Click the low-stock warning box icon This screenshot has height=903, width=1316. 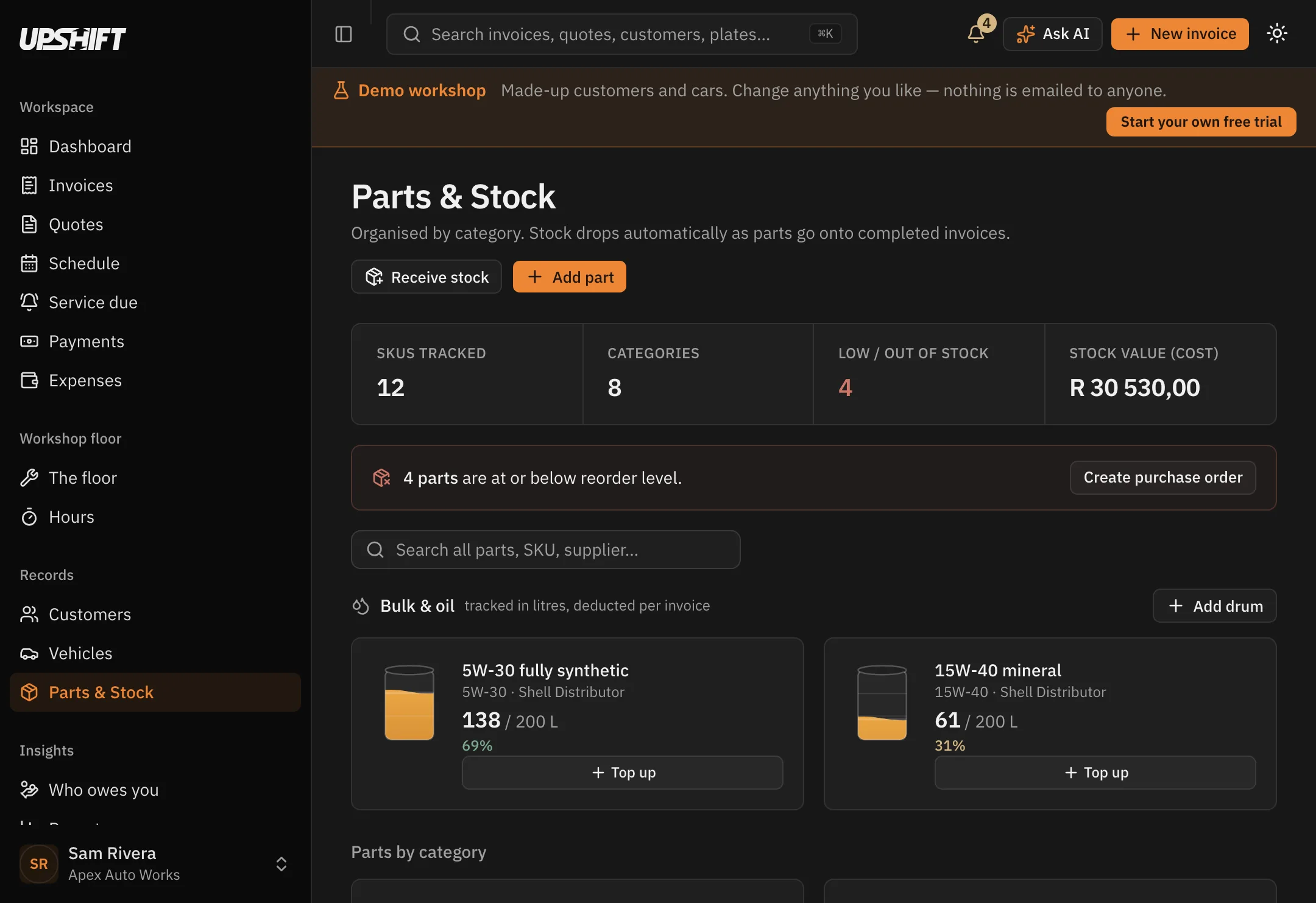coord(381,478)
